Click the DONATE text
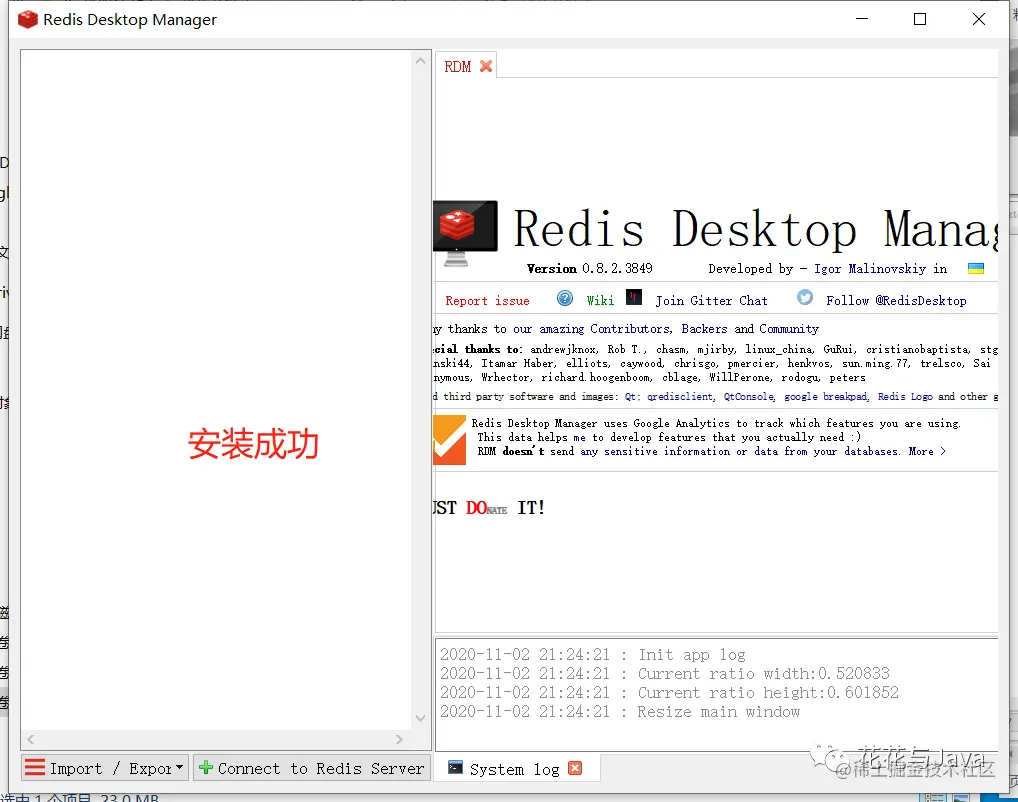 (486, 508)
